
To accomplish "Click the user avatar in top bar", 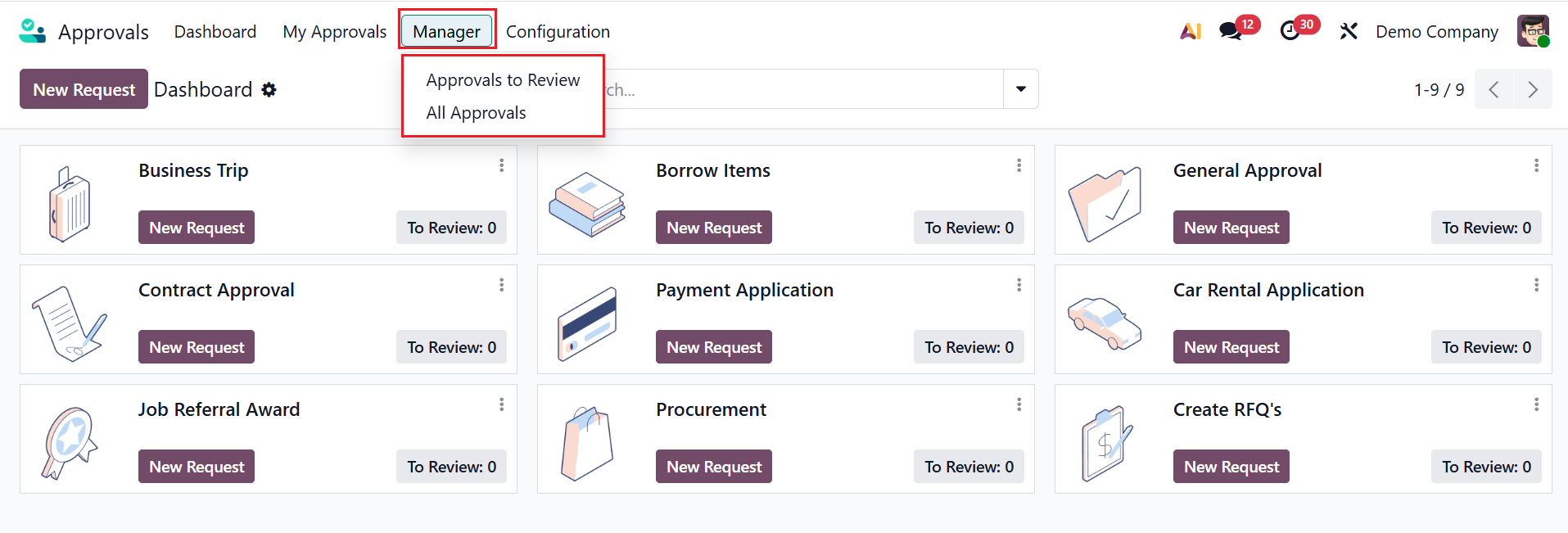I will click(x=1533, y=31).
